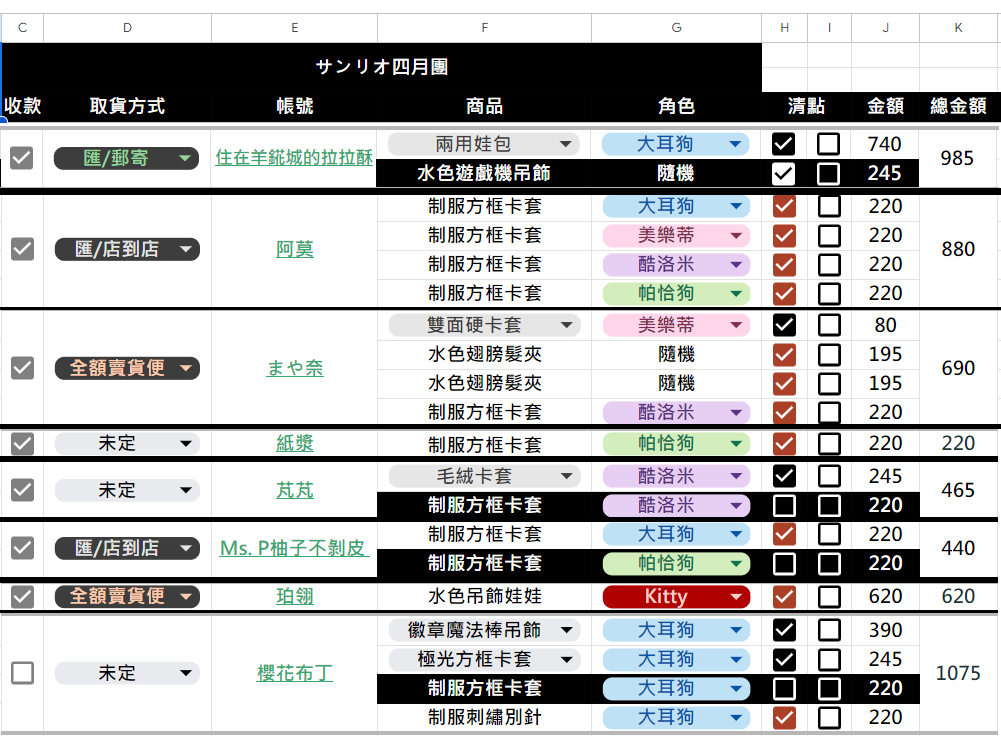Uncheck the ticked 清點 box for 毛絨卡套
Screen dimensions: 1001x736
tap(784, 476)
